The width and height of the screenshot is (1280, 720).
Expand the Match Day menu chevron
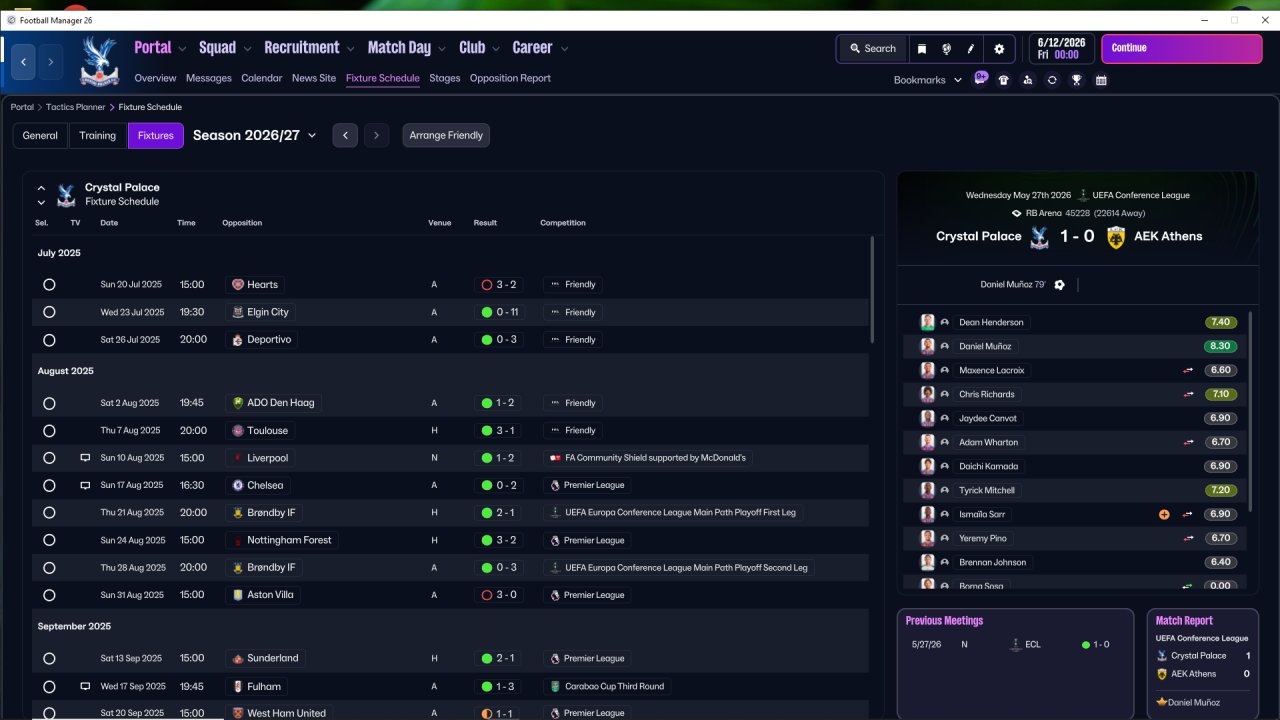pyautogui.click(x=442, y=48)
